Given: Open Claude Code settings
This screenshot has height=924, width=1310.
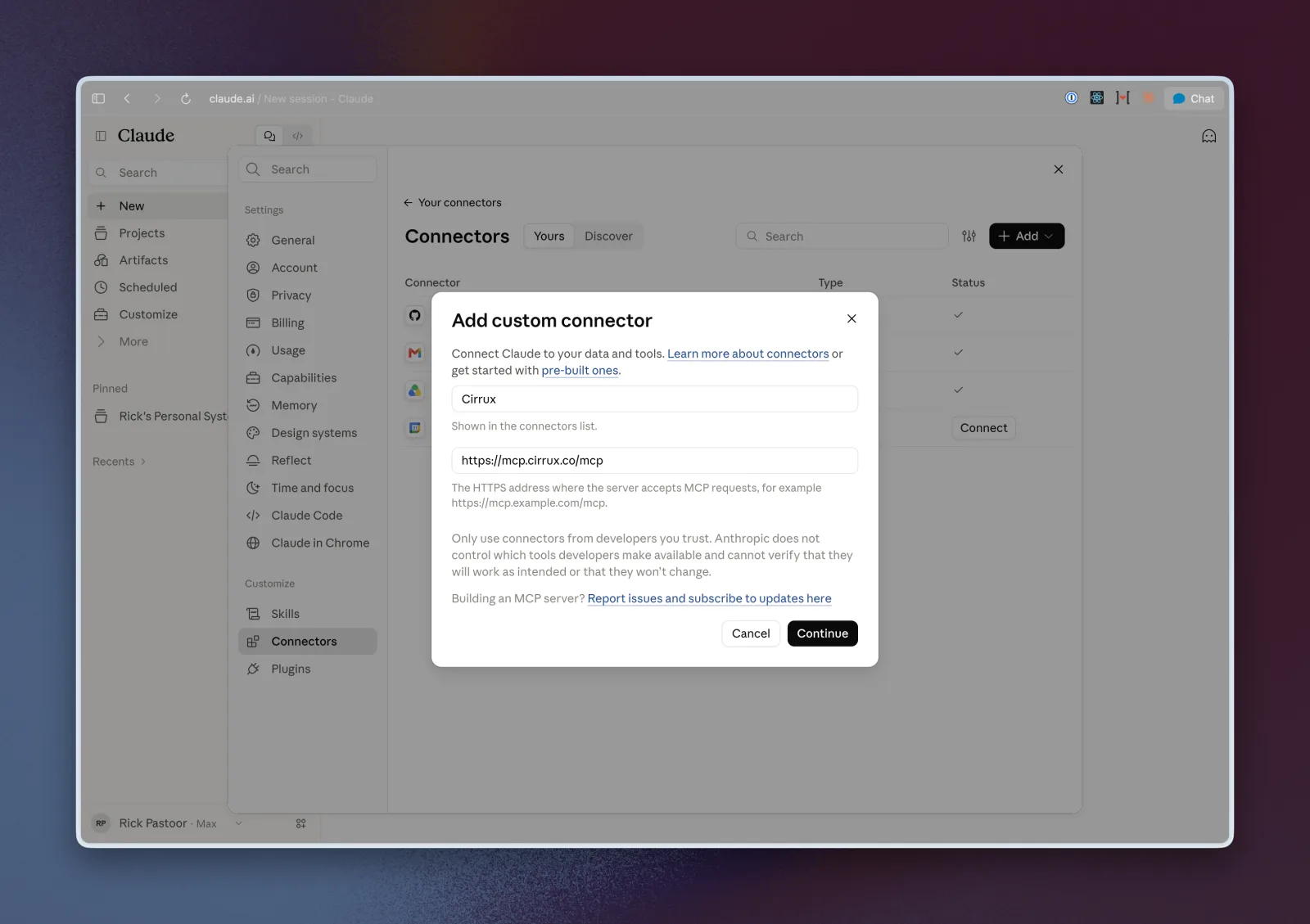Looking at the screenshot, I should point(308,516).
